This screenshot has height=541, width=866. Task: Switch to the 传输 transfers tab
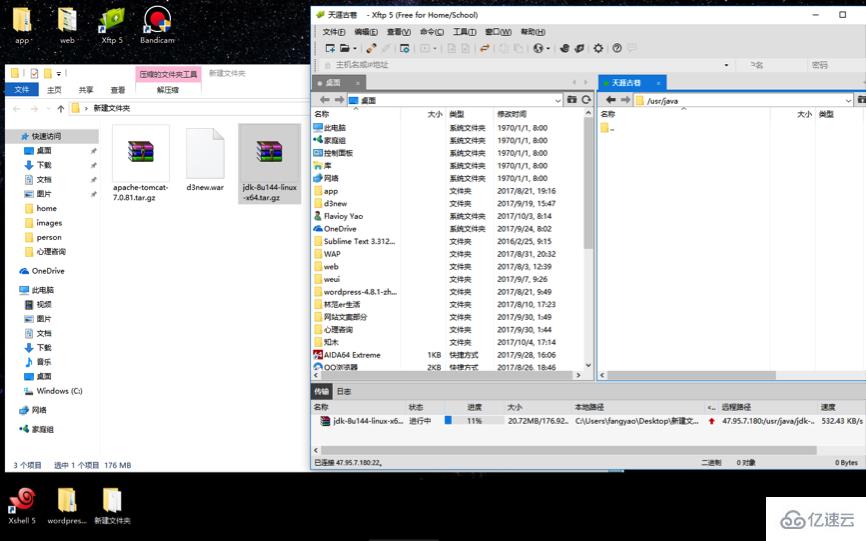pos(321,391)
